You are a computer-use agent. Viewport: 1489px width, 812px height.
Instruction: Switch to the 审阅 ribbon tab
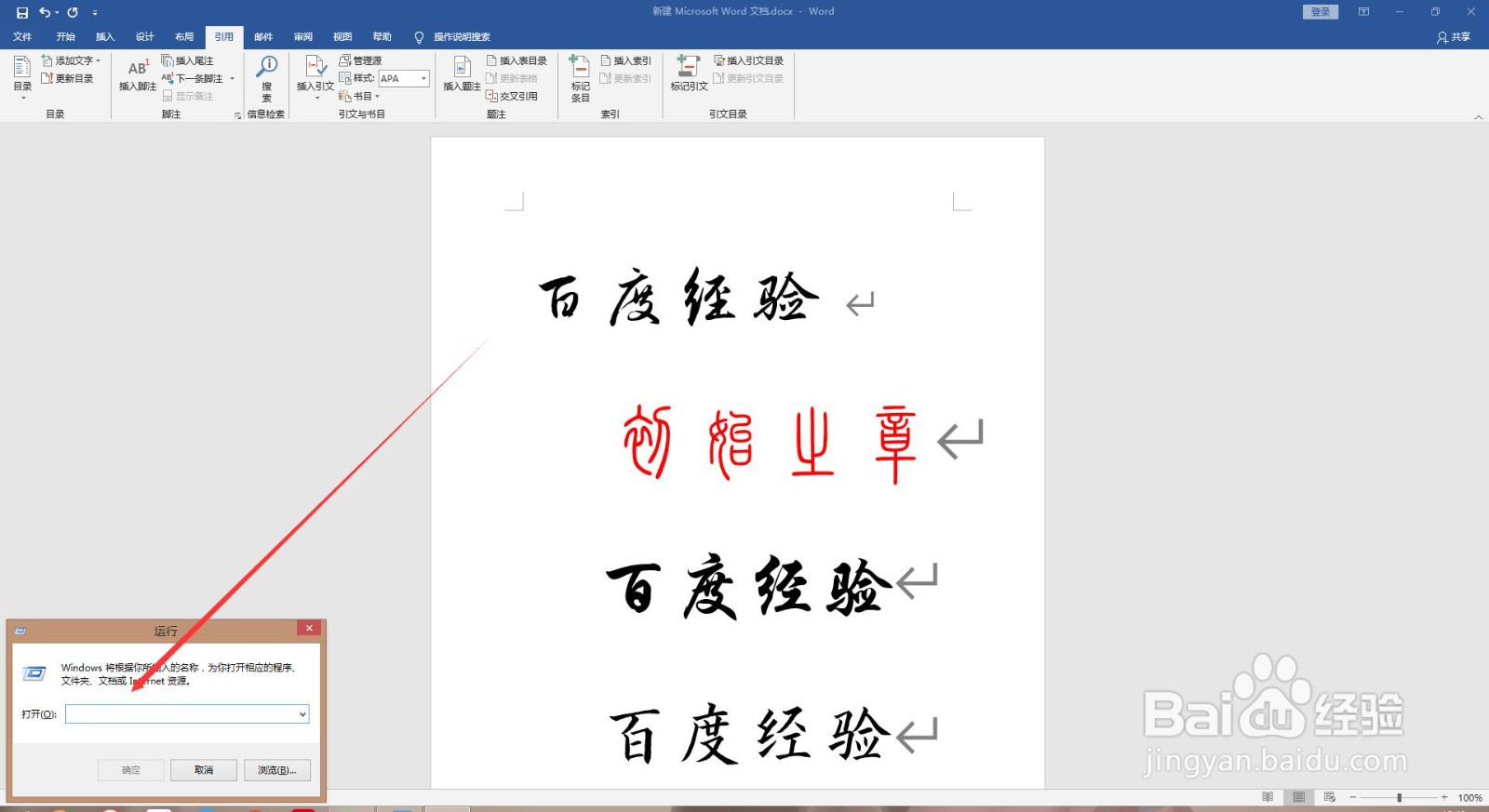coord(303,37)
